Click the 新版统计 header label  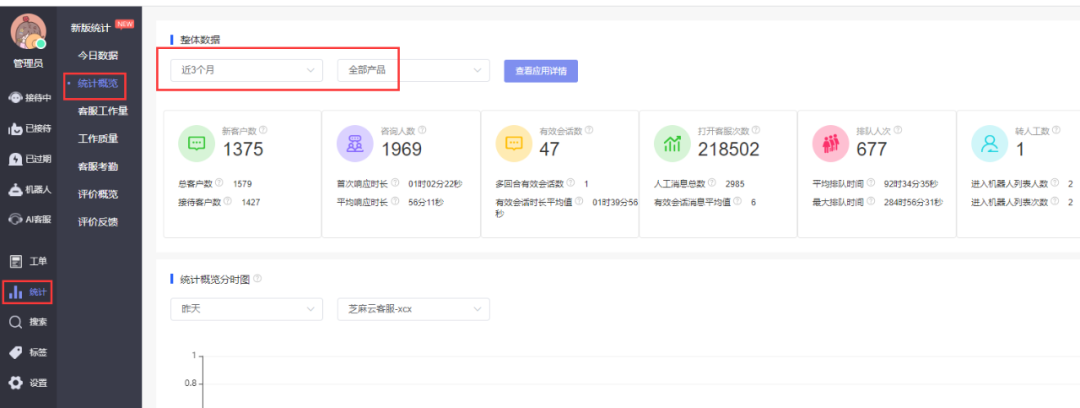point(91,28)
